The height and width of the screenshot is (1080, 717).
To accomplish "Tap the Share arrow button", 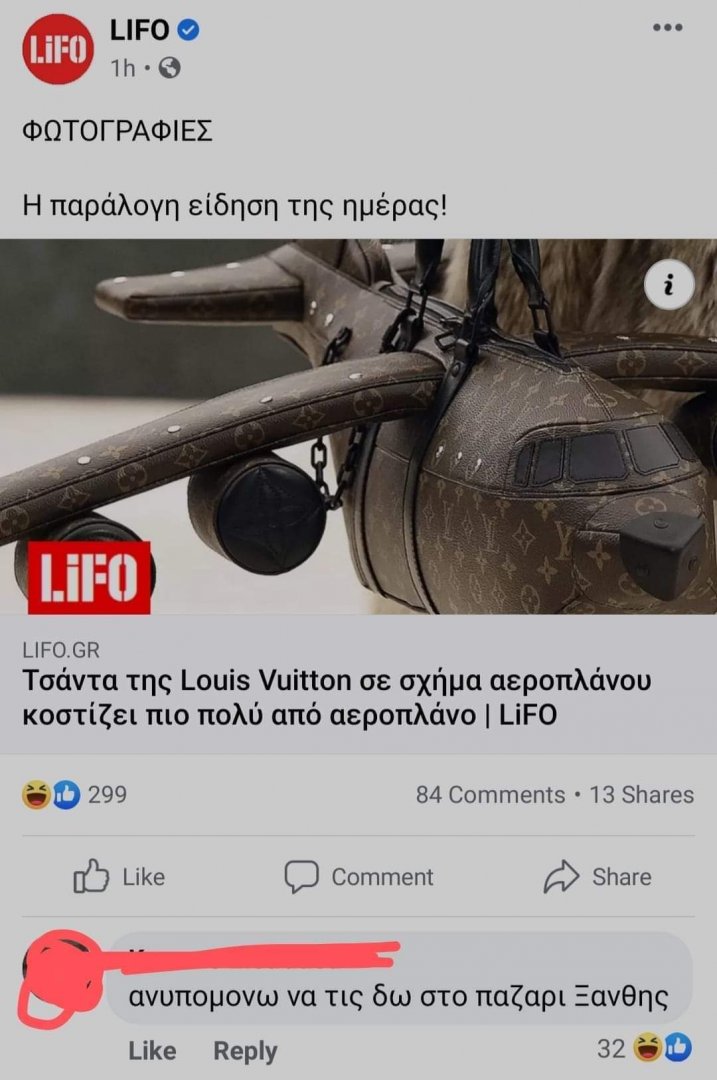I will [x=597, y=876].
